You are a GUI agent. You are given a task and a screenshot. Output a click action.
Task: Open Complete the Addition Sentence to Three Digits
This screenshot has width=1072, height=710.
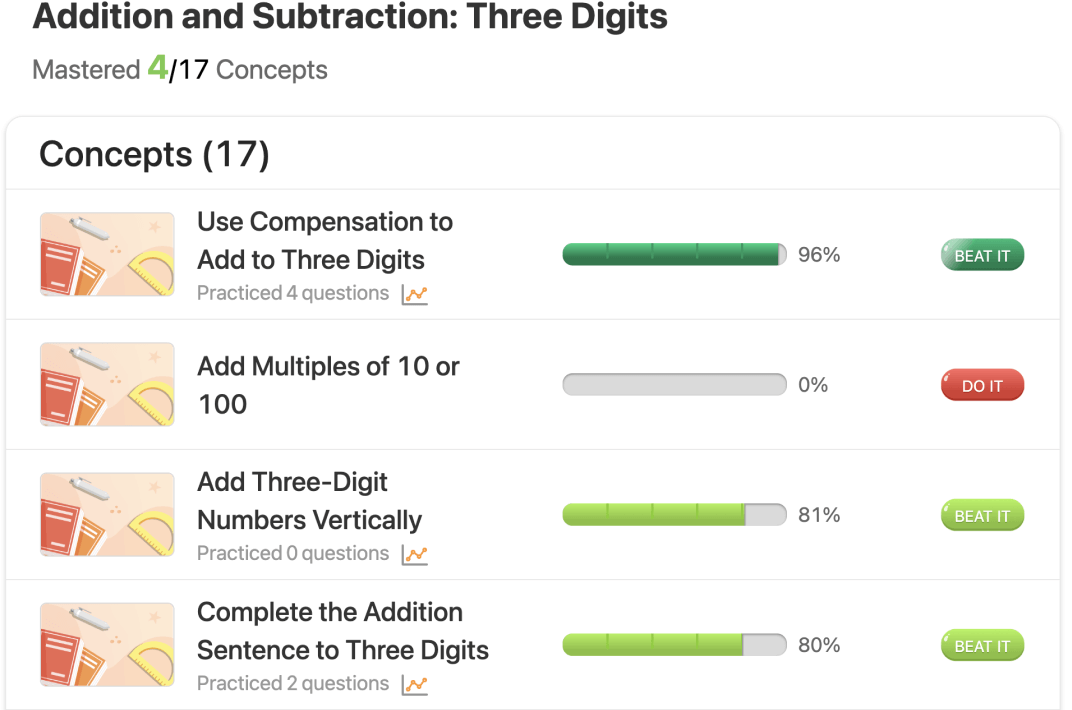(x=342, y=631)
